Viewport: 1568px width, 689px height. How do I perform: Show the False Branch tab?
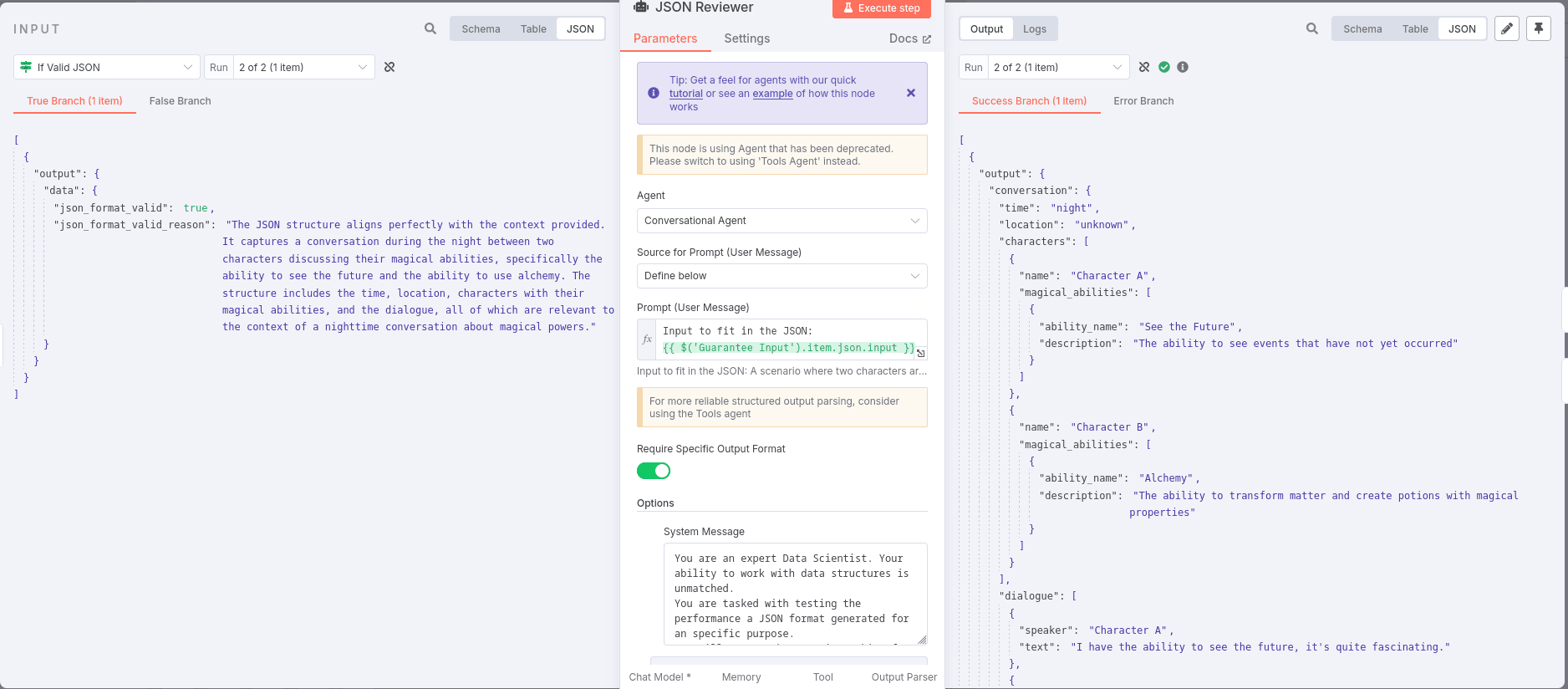click(180, 101)
